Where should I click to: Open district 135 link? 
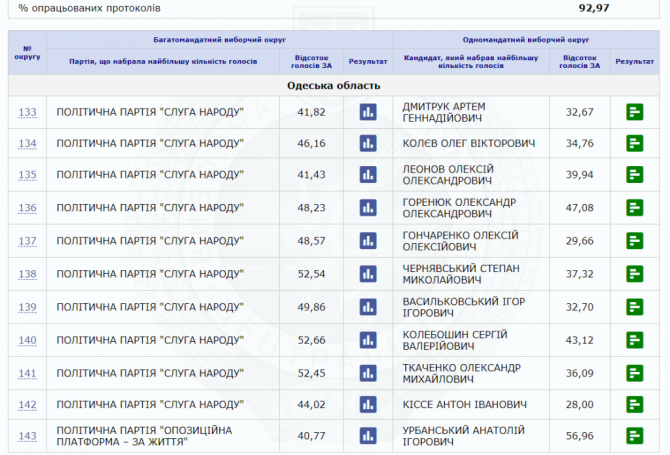(27, 175)
